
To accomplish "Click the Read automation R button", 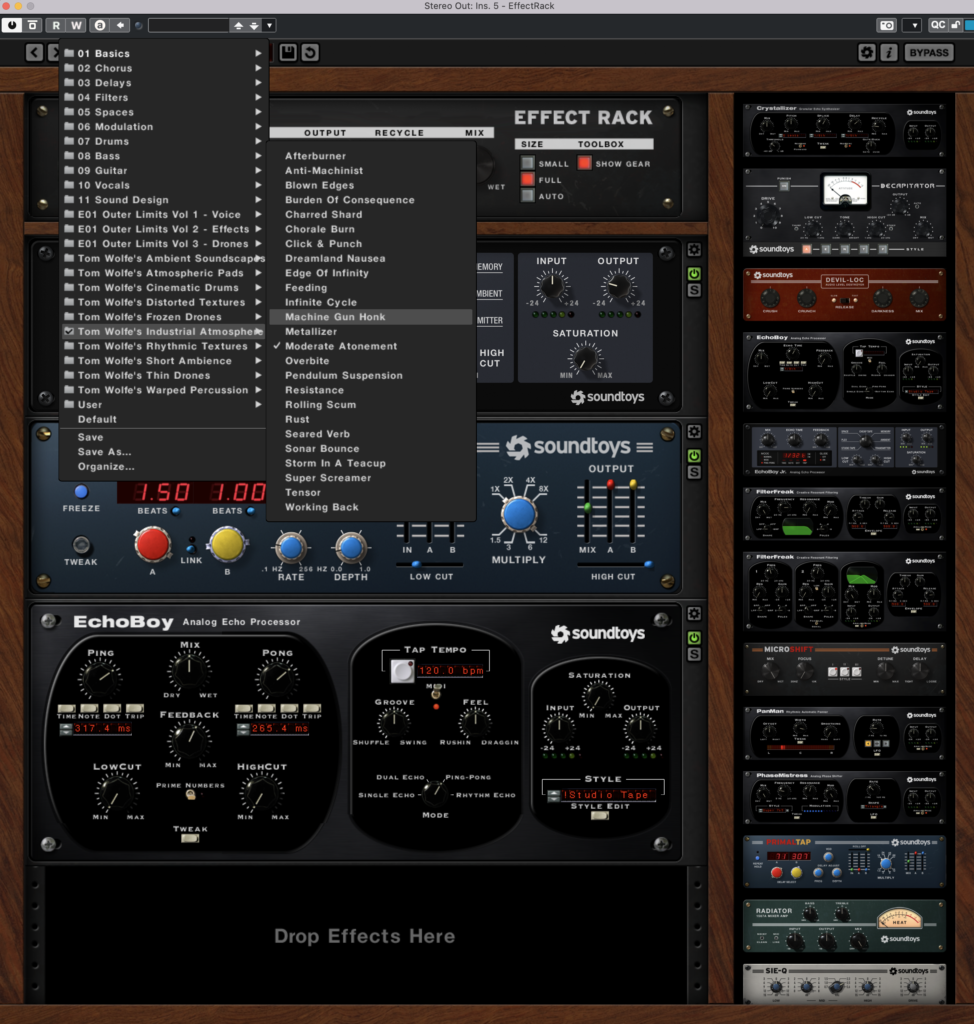I will [x=56, y=25].
